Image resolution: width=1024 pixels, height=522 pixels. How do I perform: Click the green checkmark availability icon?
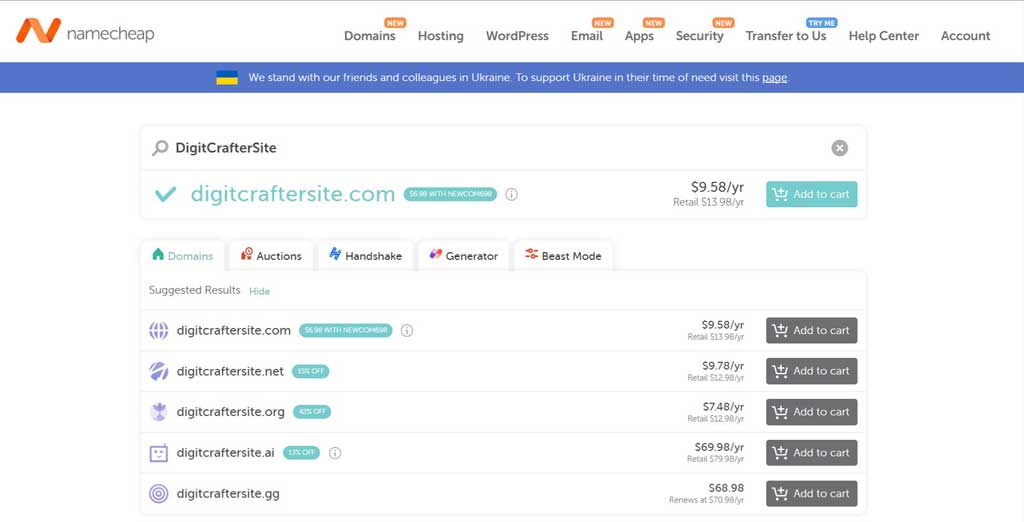point(165,194)
